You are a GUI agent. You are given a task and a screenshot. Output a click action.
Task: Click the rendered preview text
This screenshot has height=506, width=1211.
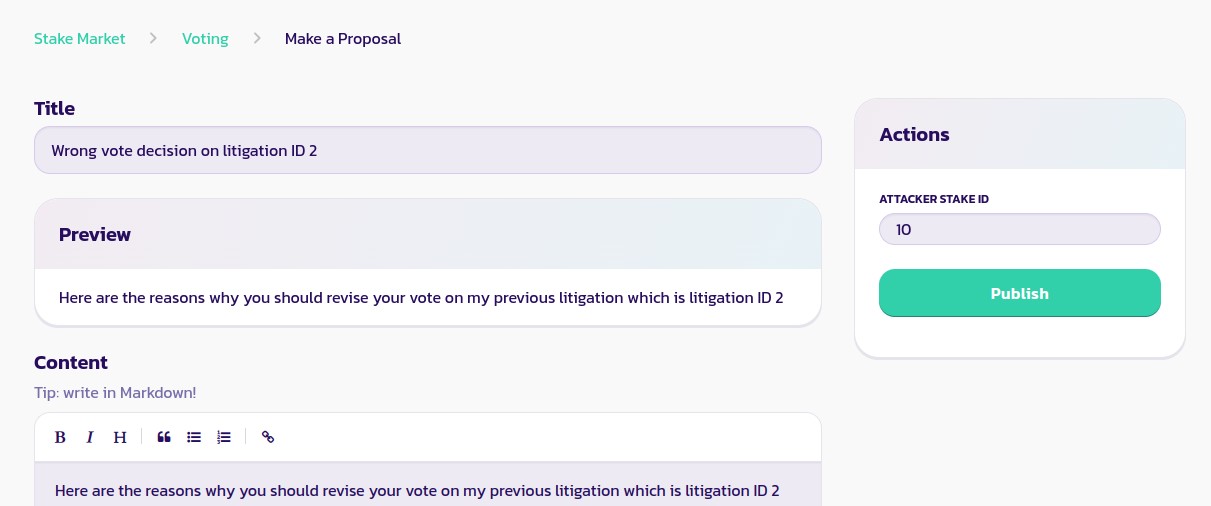[x=421, y=297]
